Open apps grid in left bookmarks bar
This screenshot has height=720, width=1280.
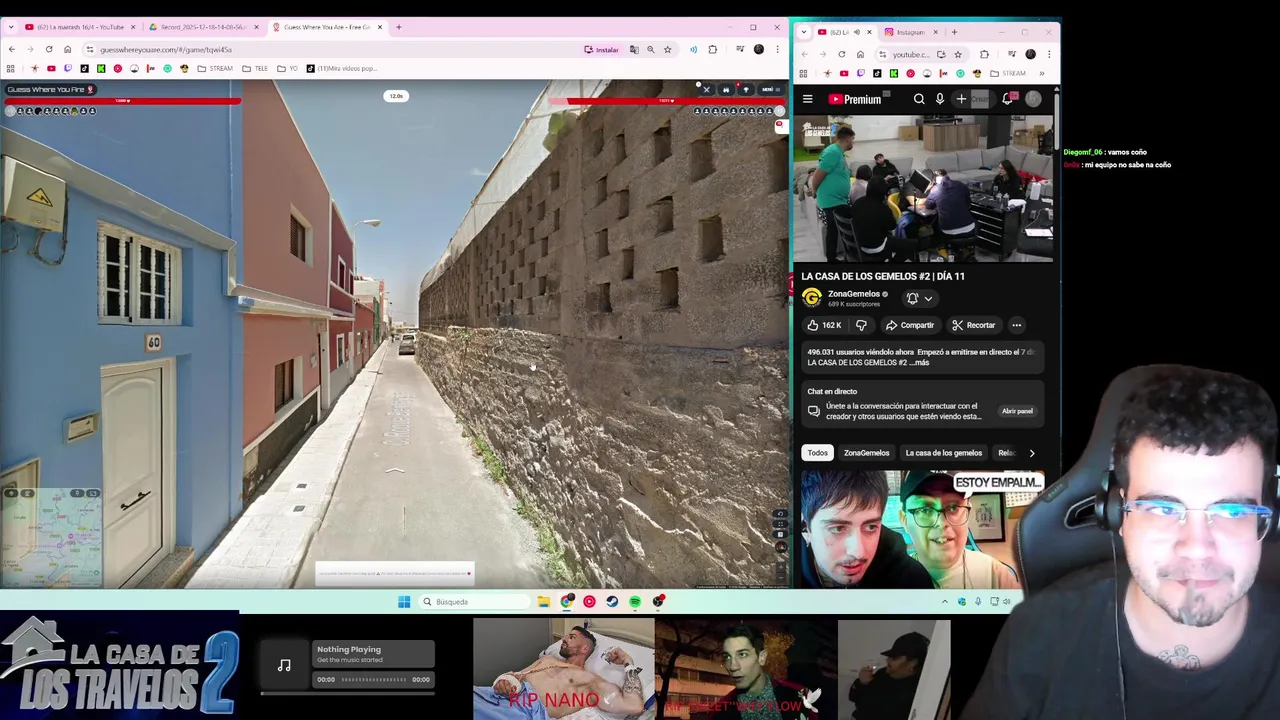pyautogui.click(x=11, y=68)
